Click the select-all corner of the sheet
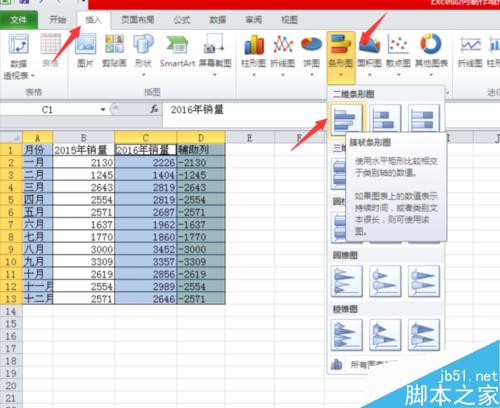Screen dimensions: 500x408 tap(11, 137)
